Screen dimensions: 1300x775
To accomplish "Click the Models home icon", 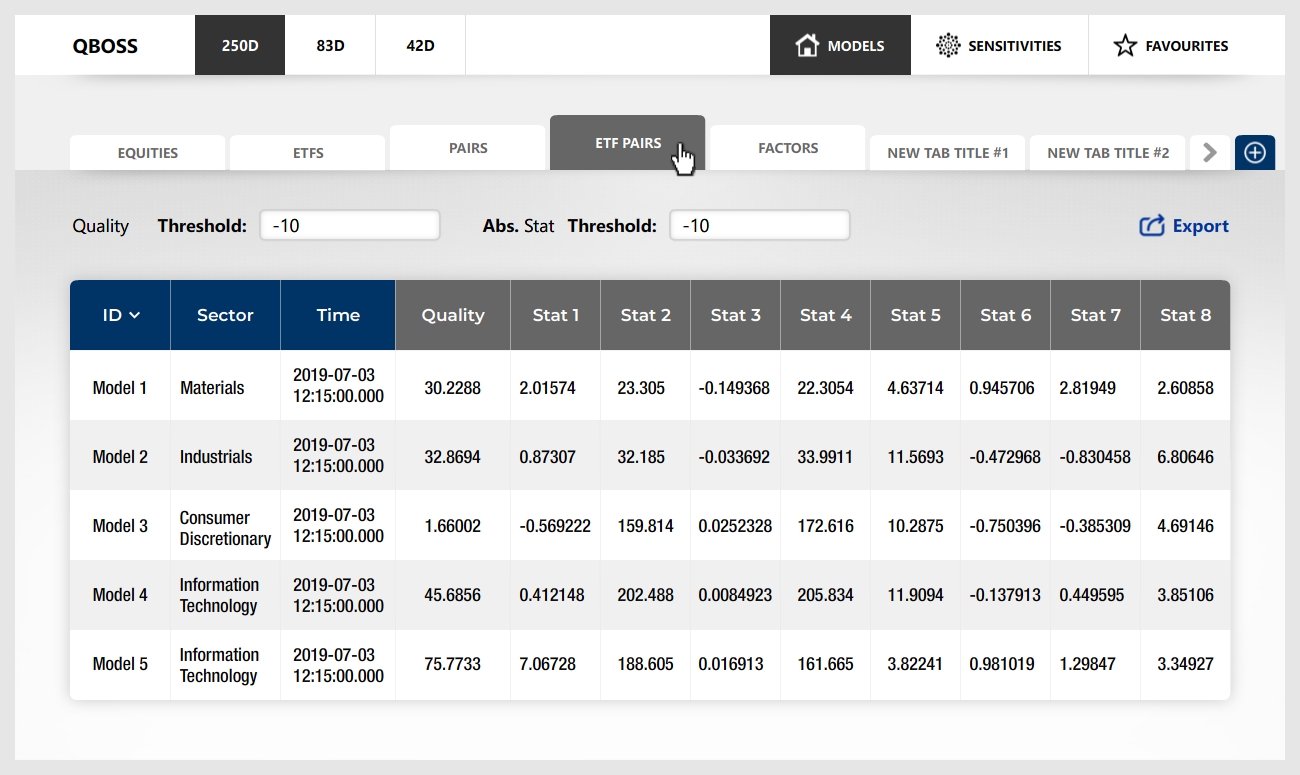I will click(x=807, y=45).
